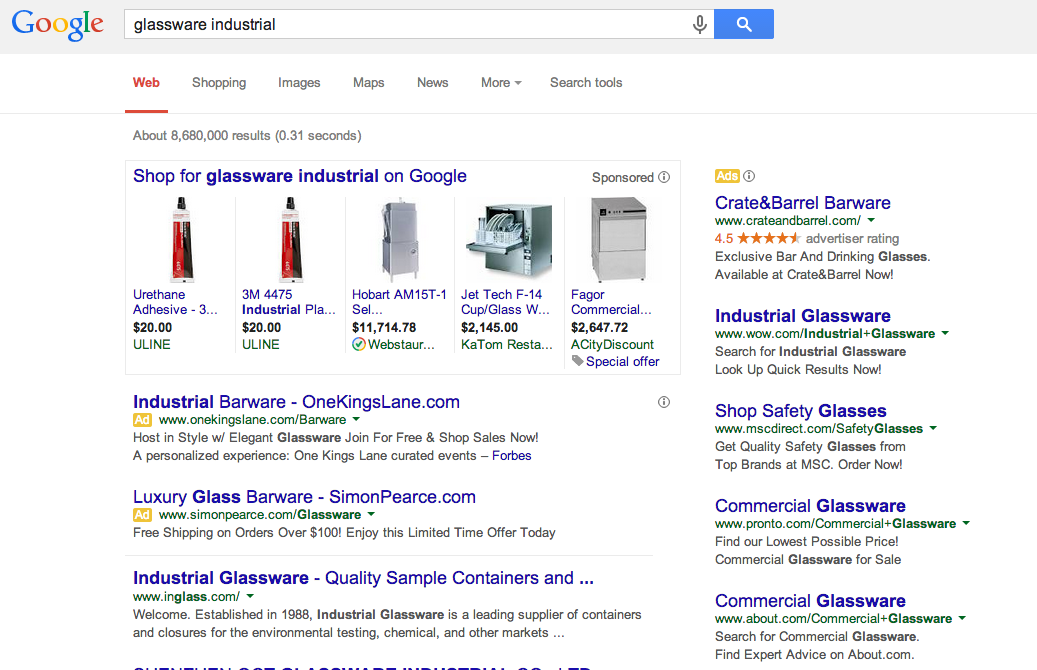Click the Google logo
This screenshot has width=1037, height=670.
(x=57, y=25)
